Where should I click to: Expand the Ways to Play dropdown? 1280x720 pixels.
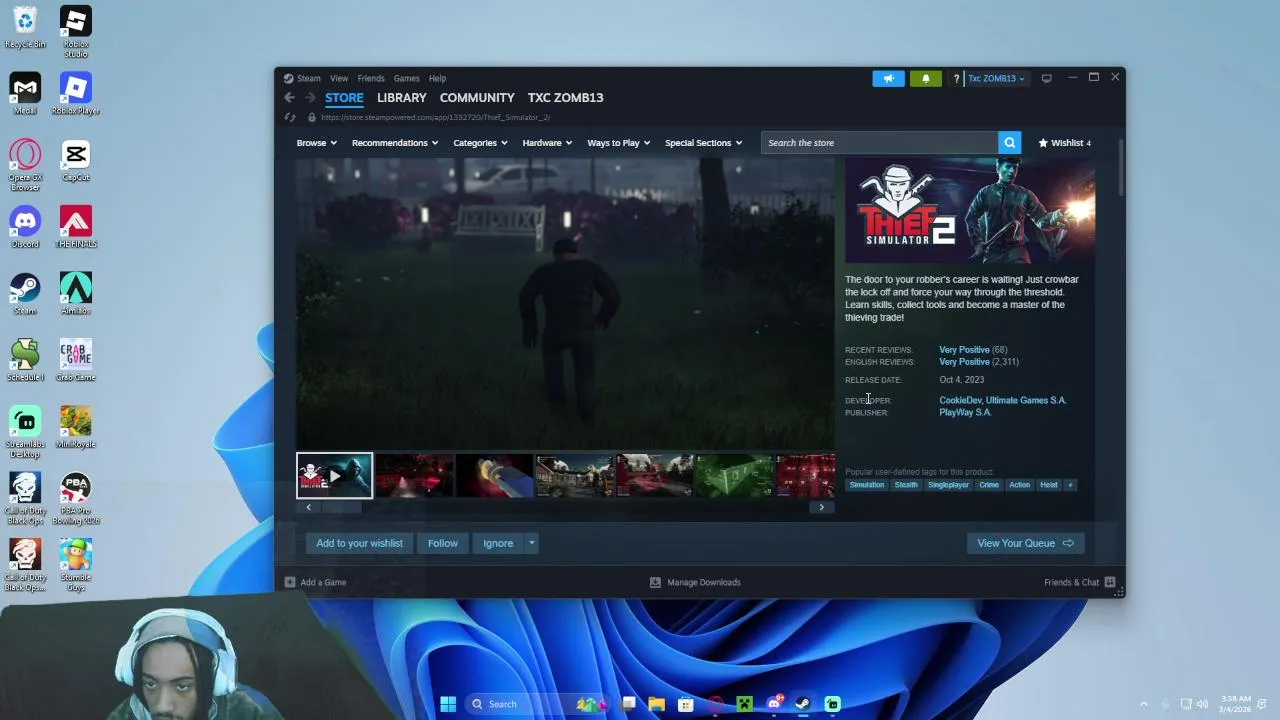click(x=619, y=143)
